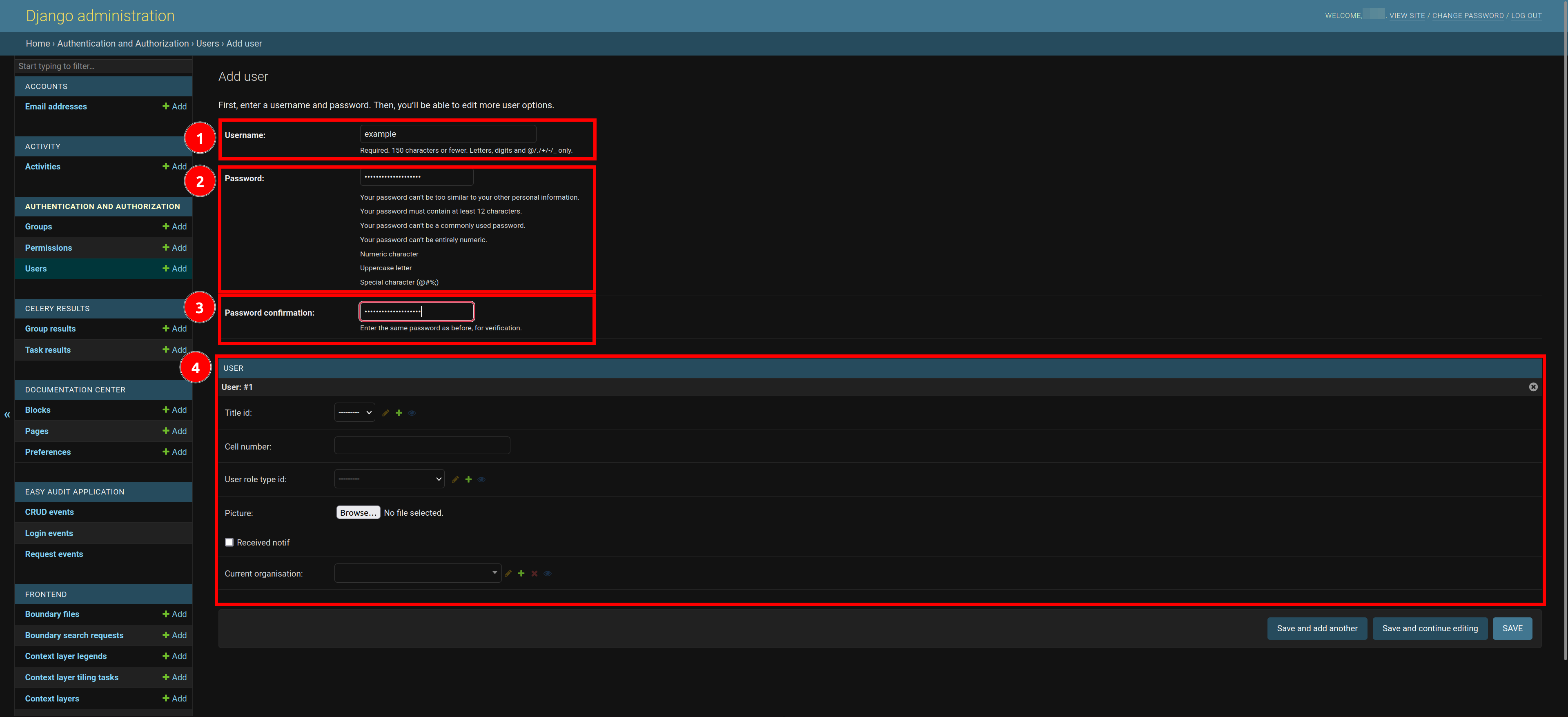Open the Current organisation dropdown
The height and width of the screenshot is (717, 1568).
(418, 573)
